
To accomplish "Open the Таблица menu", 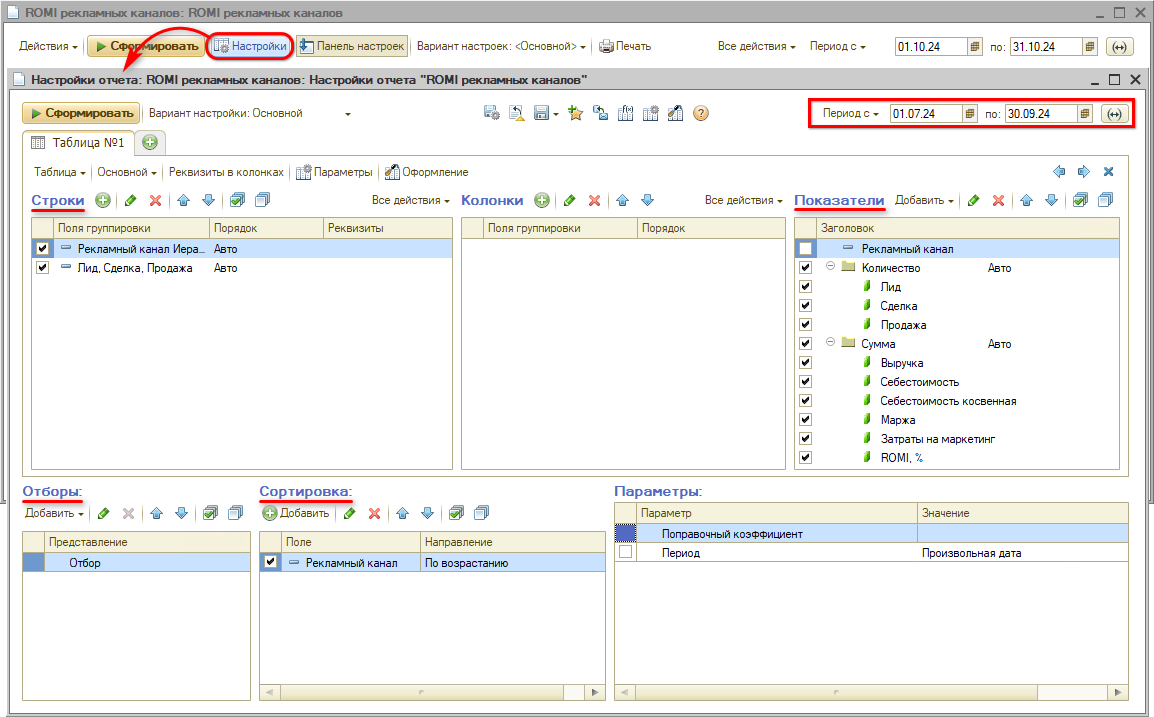I will (60, 172).
